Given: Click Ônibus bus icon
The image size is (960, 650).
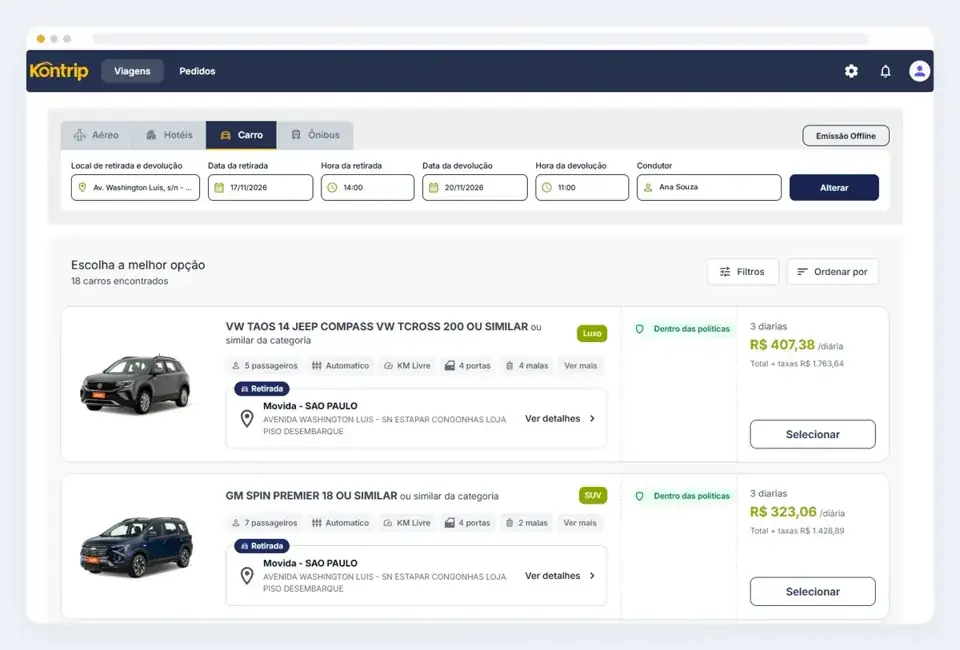Looking at the screenshot, I should pos(296,135).
